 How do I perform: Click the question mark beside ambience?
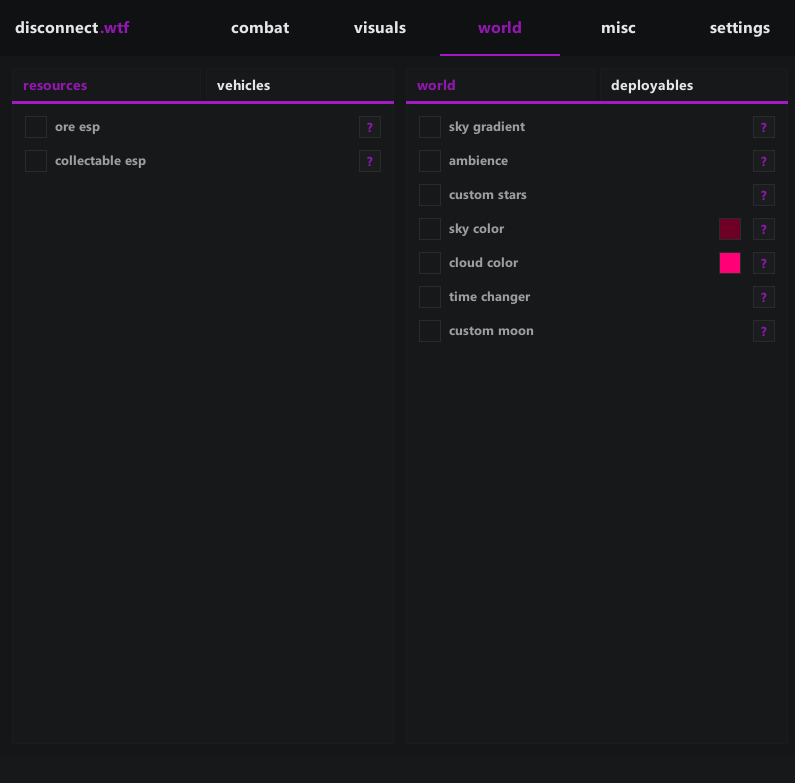(x=764, y=161)
